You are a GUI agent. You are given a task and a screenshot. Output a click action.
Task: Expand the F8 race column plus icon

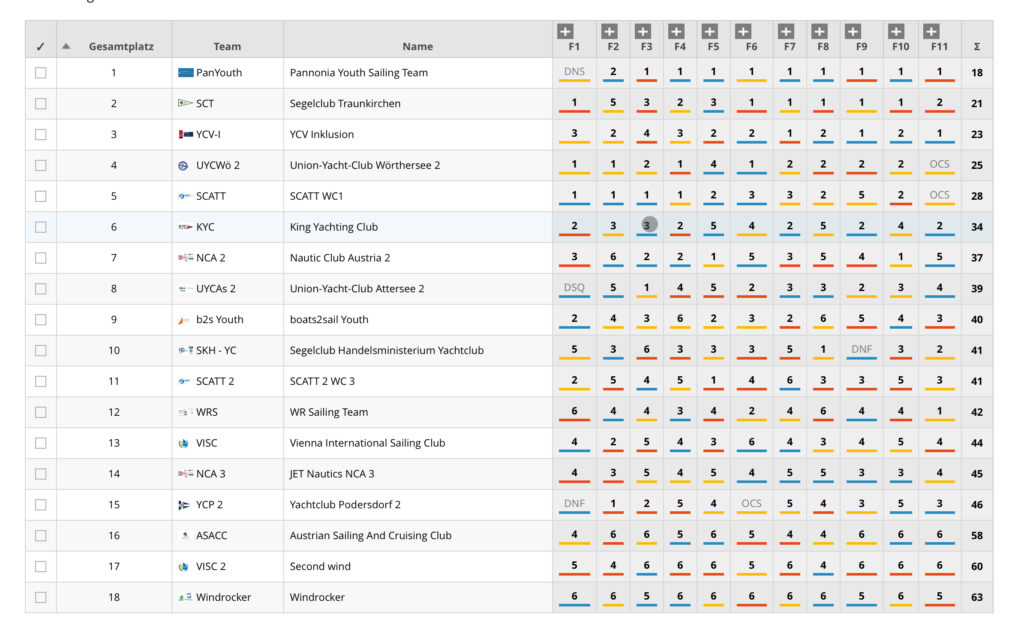[820, 31]
